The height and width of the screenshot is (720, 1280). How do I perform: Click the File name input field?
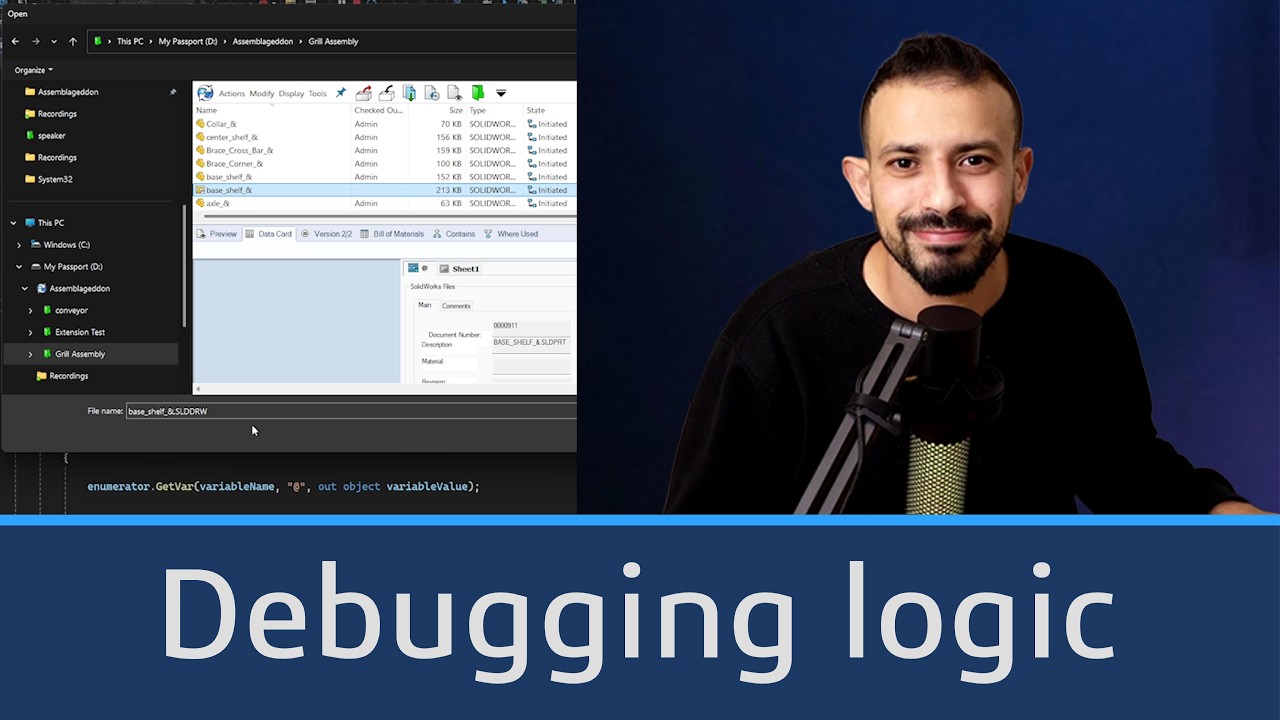351,411
